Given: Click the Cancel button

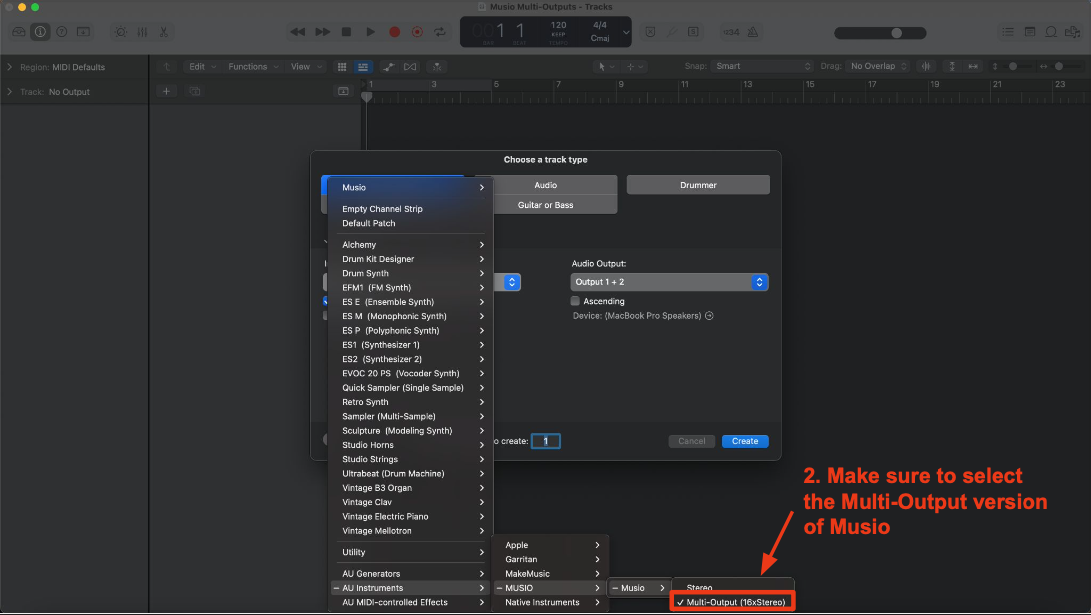Looking at the screenshot, I should tap(692, 441).
